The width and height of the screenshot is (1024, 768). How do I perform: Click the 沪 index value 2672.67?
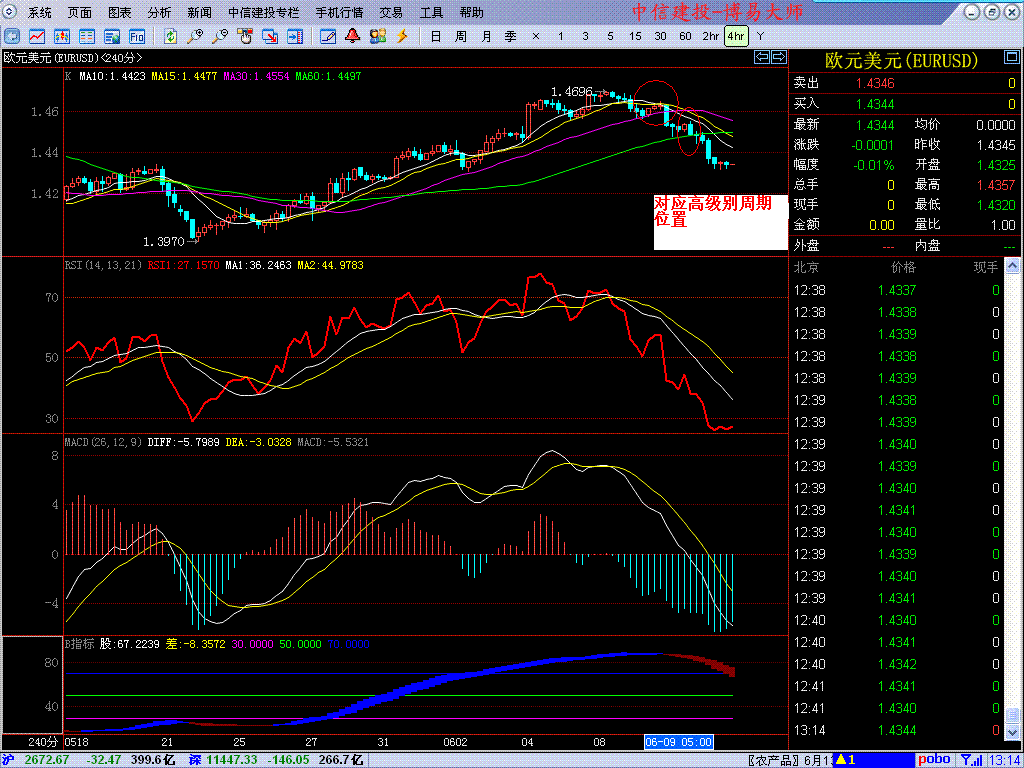(x=48, y=760)
